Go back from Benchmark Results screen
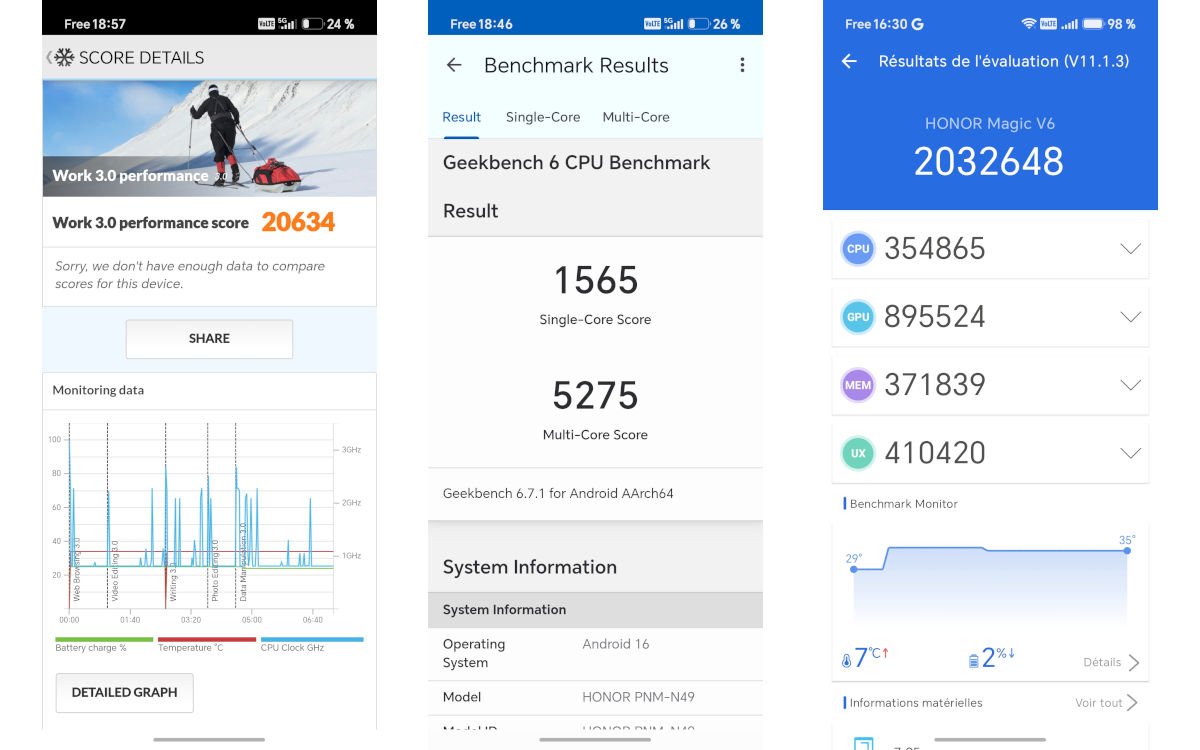 tap(454, 65)
